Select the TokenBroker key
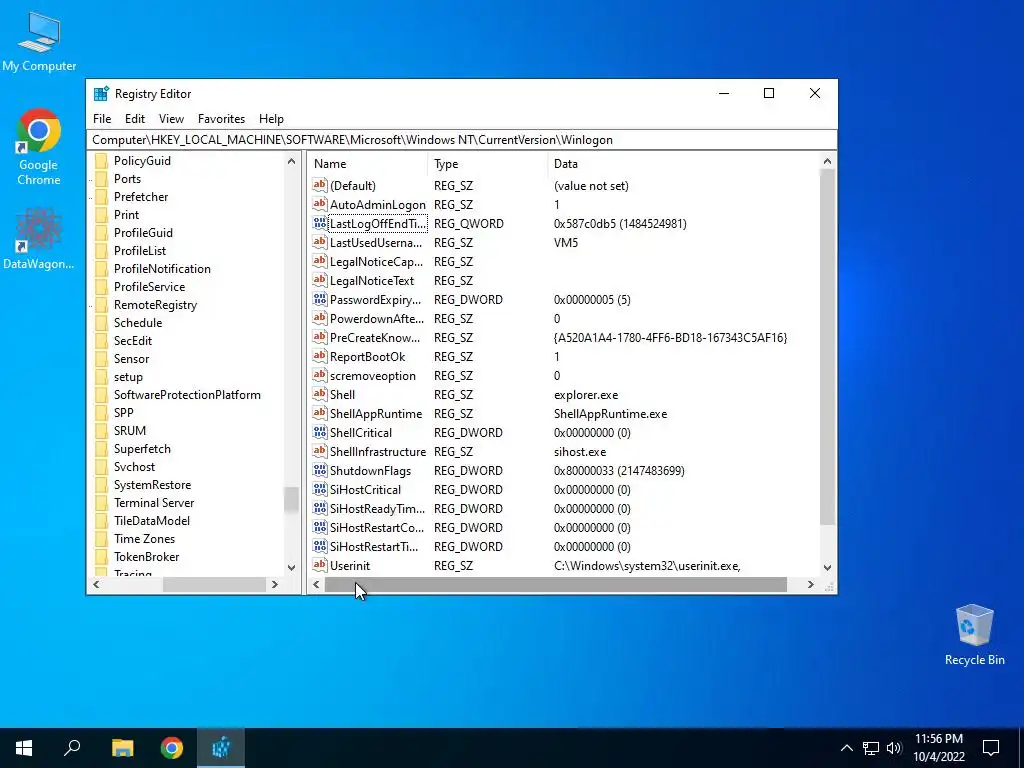Viewport: 1024px width, 768px height. pyautogui.click(x=147, y=556)
